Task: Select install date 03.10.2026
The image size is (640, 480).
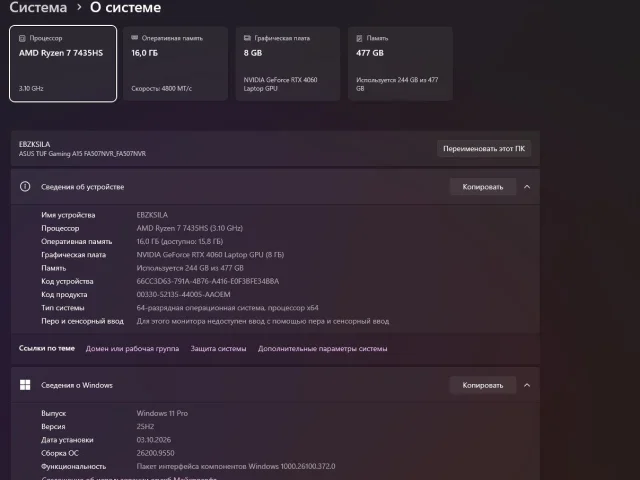Action: pyautogui.click(x=153, y=440)
